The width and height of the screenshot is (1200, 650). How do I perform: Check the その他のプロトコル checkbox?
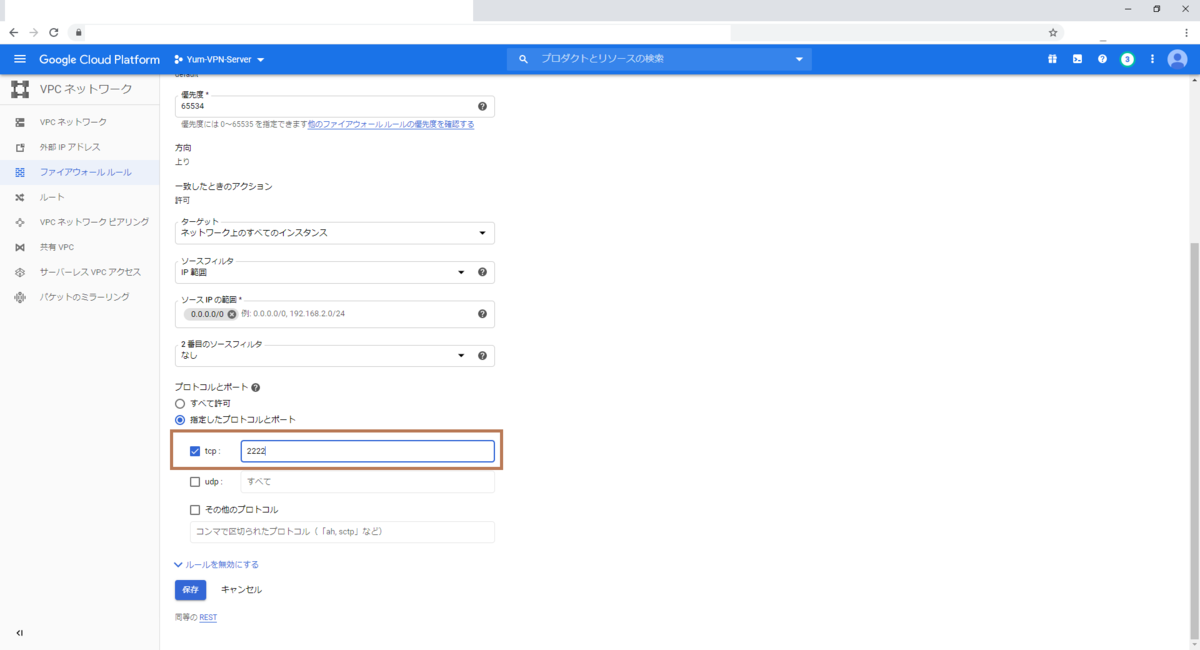(195, 510)
